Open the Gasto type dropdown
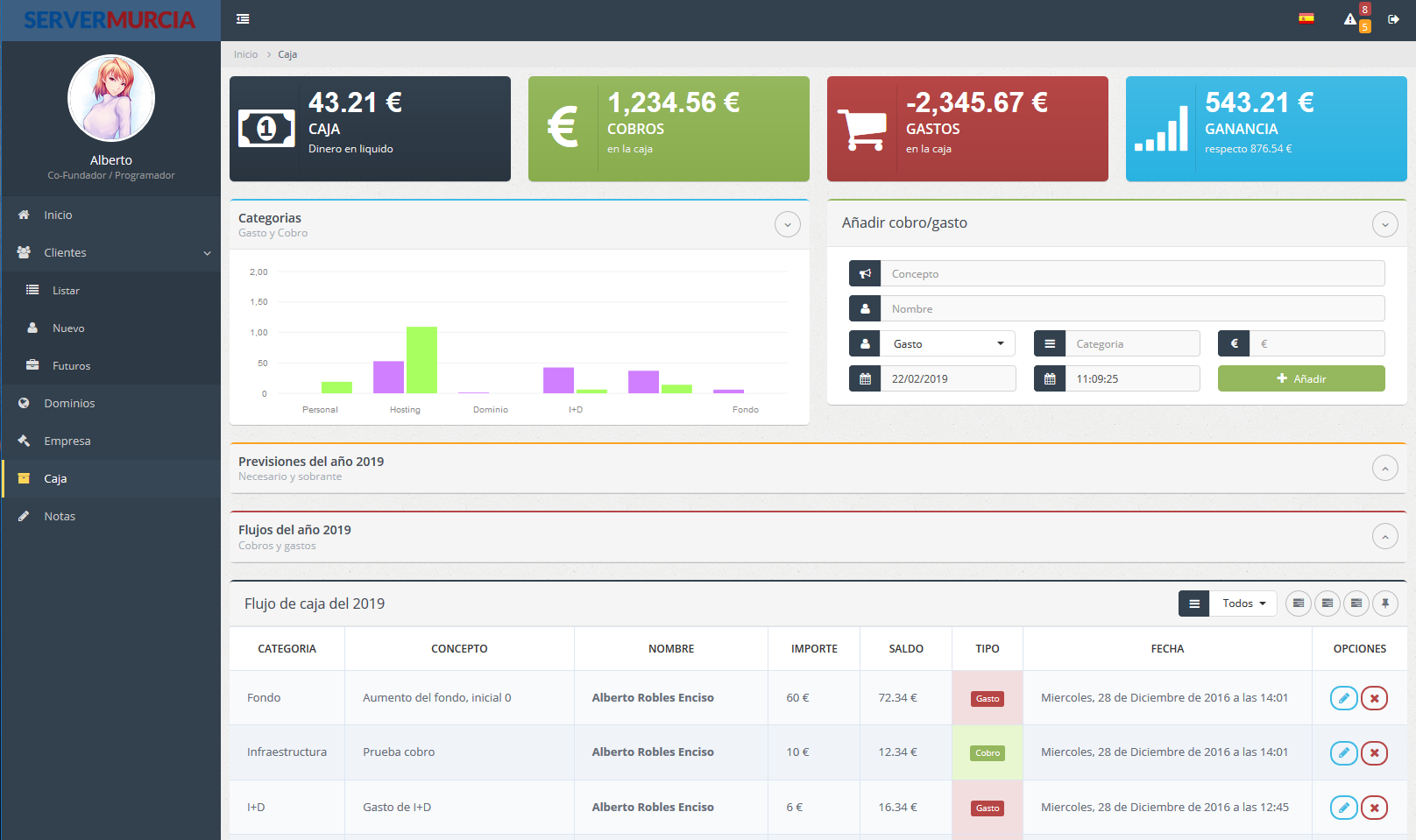Screen dimensions: 1416x840 [947, 344]
